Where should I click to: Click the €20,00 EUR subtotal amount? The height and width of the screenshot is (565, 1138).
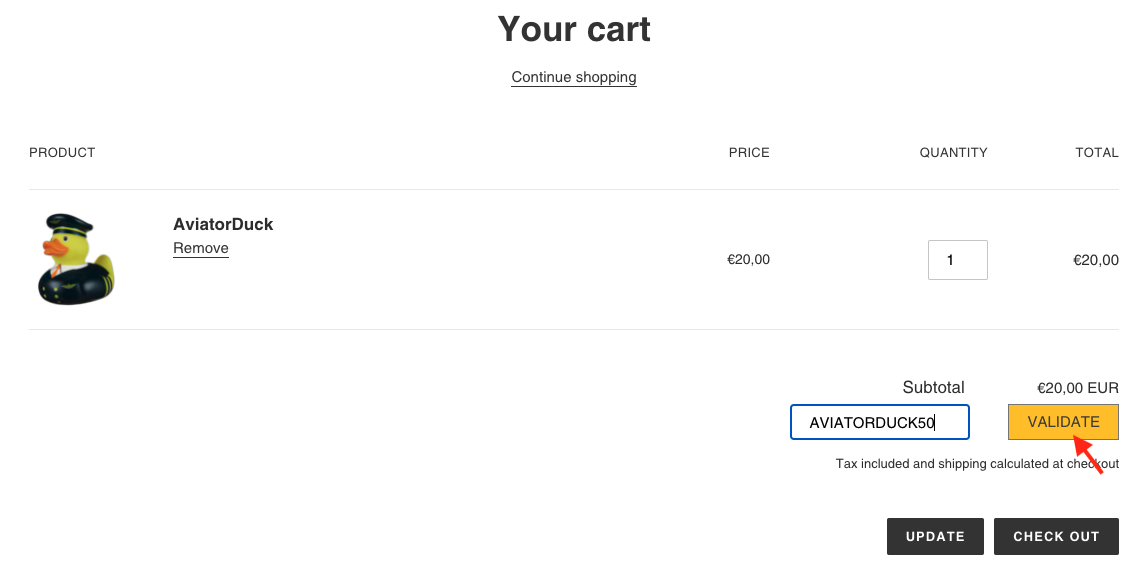tap(1077, 388)
